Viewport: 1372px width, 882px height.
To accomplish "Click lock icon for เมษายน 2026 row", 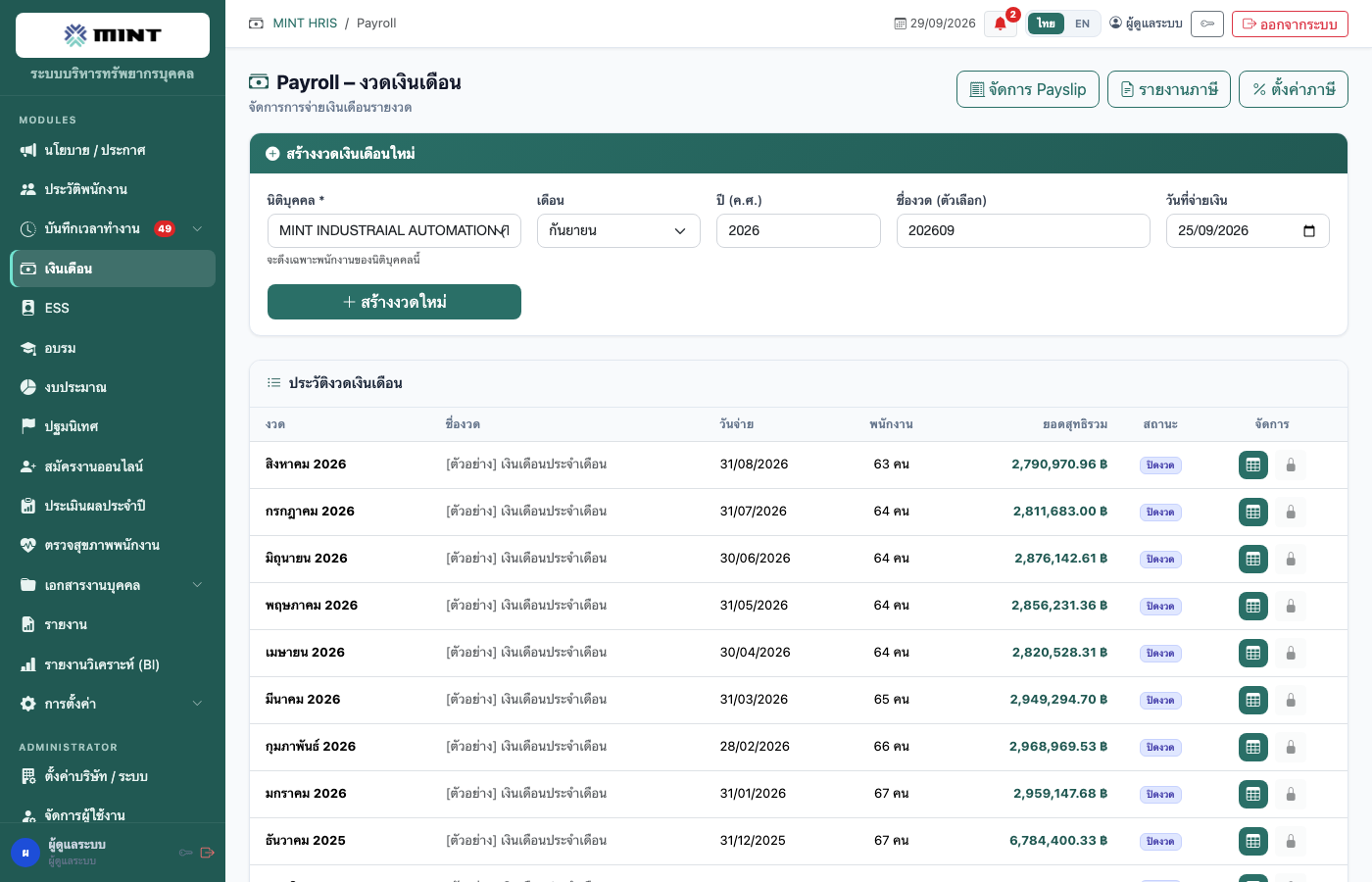I will click(x=1291, y=654).
